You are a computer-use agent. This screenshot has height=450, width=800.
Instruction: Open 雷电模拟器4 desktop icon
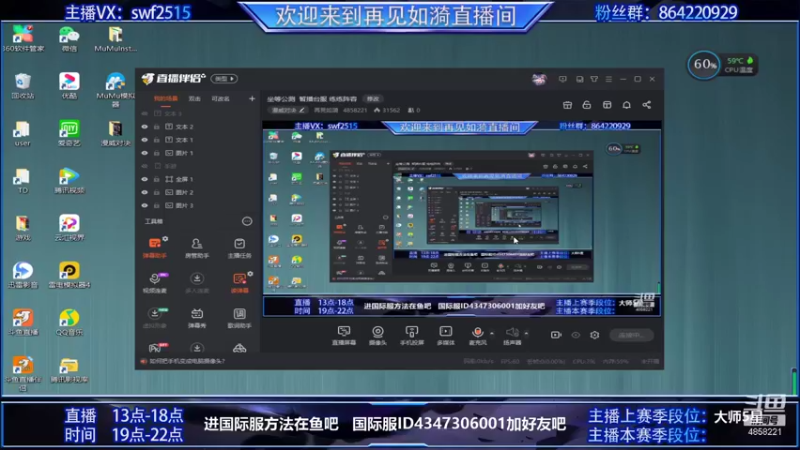[x=69, y=276]
